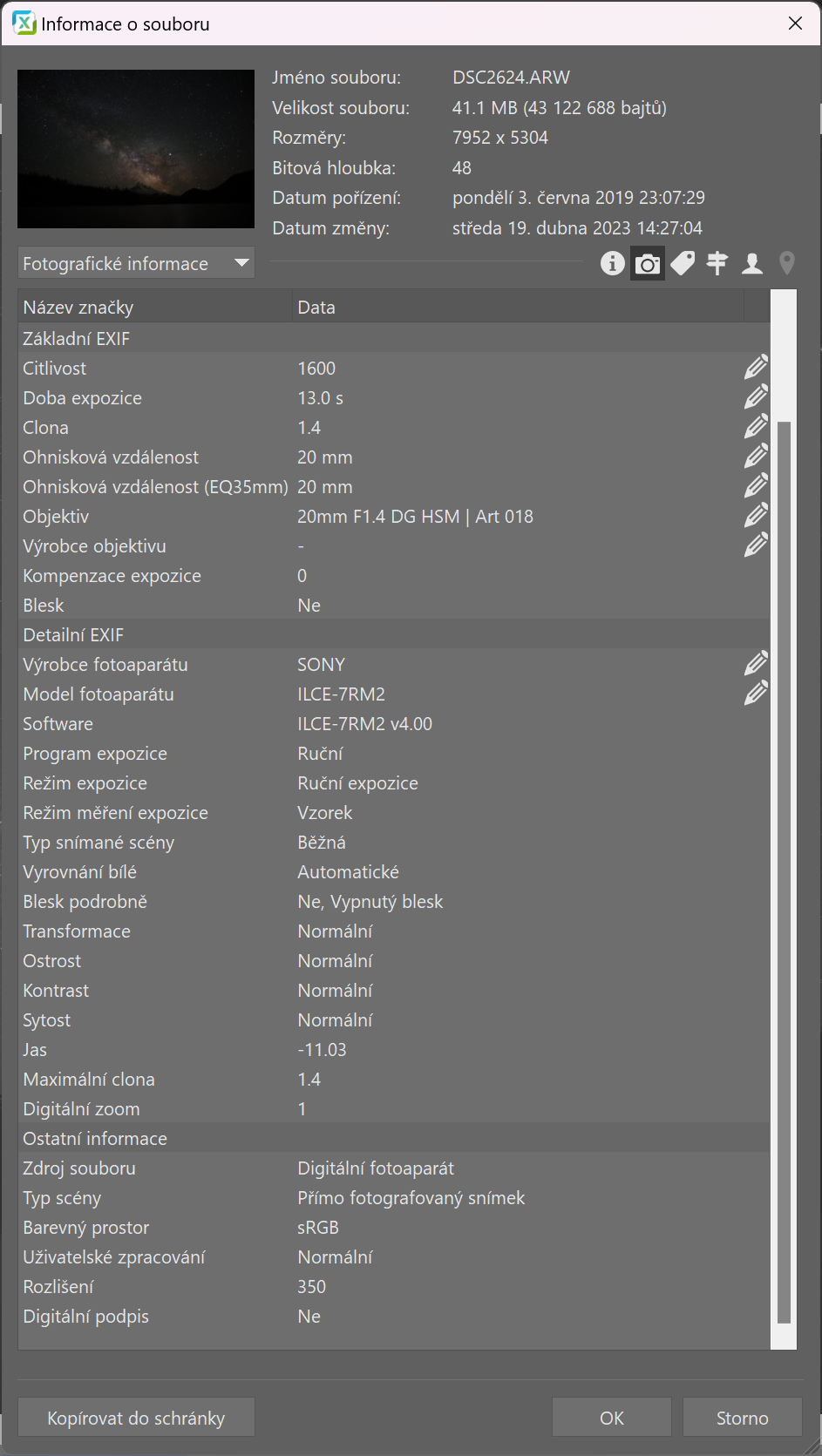The height and width of the screenshot is (1456, 822).
Task: Select the Maximální clona row
Action: click(394, 1079)
